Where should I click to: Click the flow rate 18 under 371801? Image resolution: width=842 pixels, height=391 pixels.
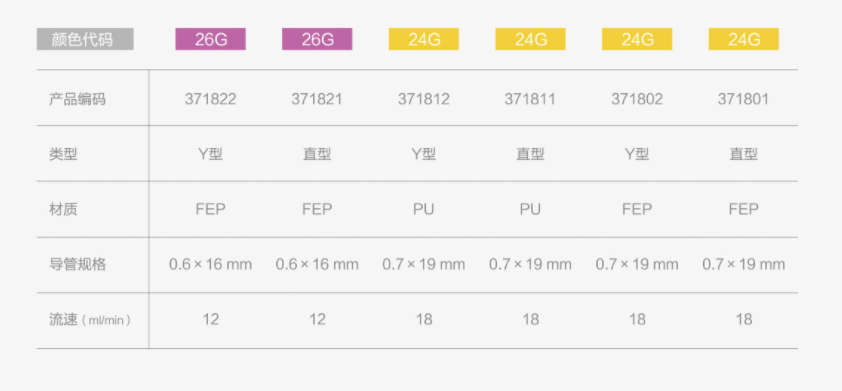pyautogui.click(x=744, y=320)
